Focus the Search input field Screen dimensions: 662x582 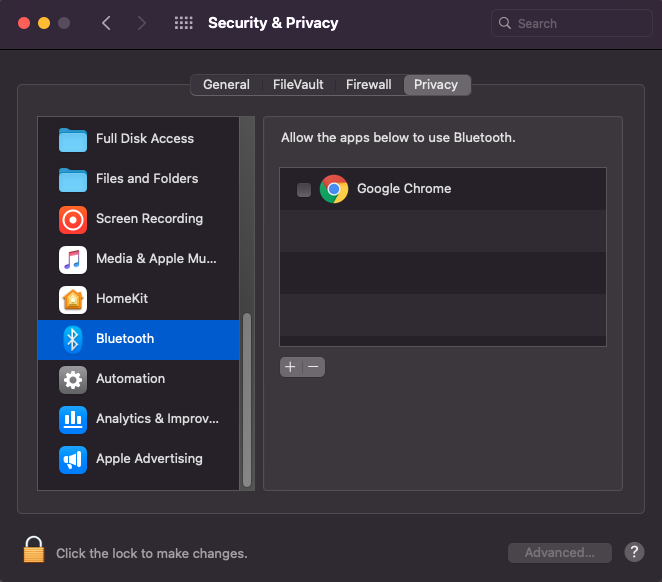(x=572, y=23)
